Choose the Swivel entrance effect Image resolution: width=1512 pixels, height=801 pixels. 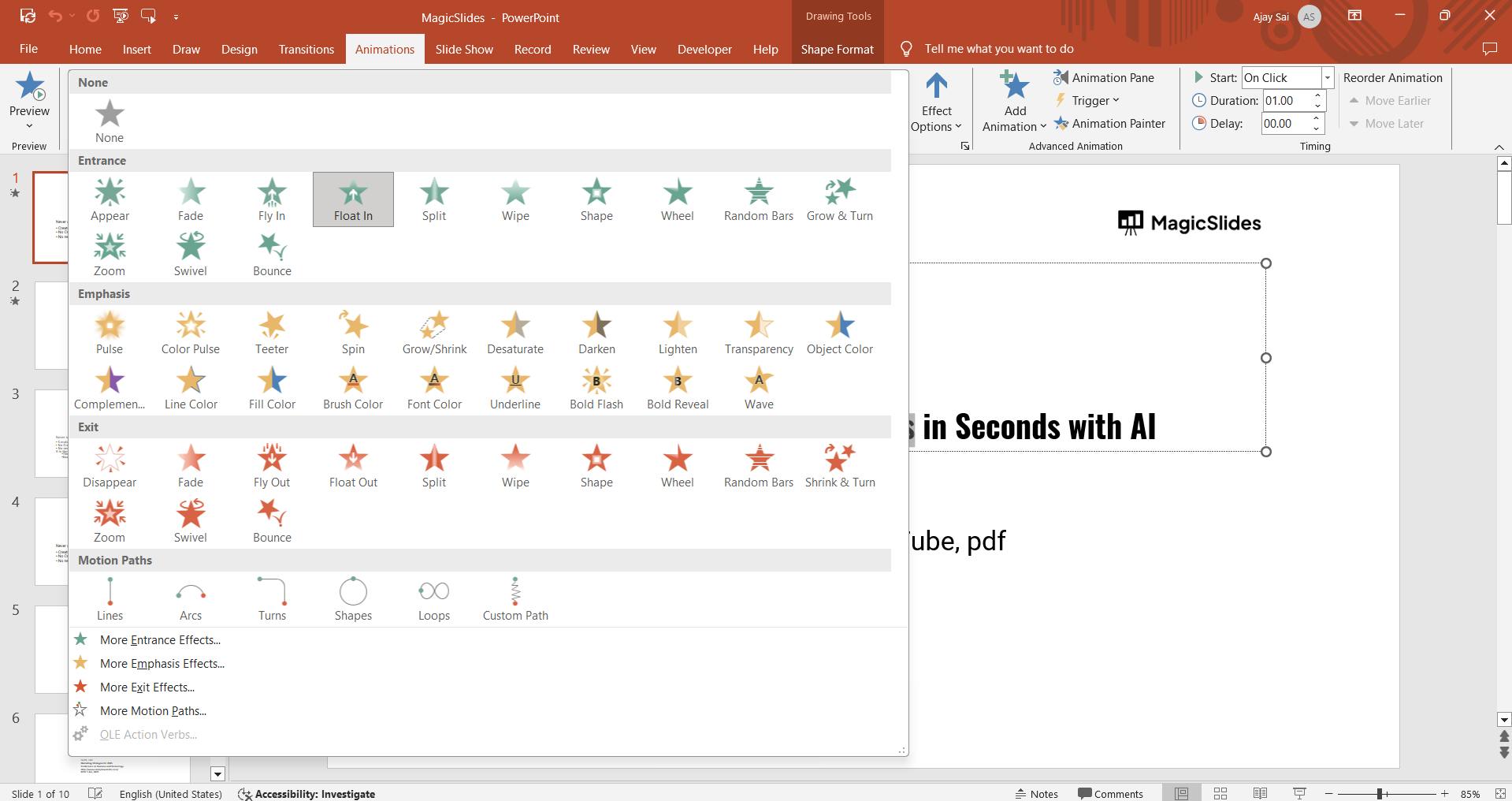coord(191,255)
